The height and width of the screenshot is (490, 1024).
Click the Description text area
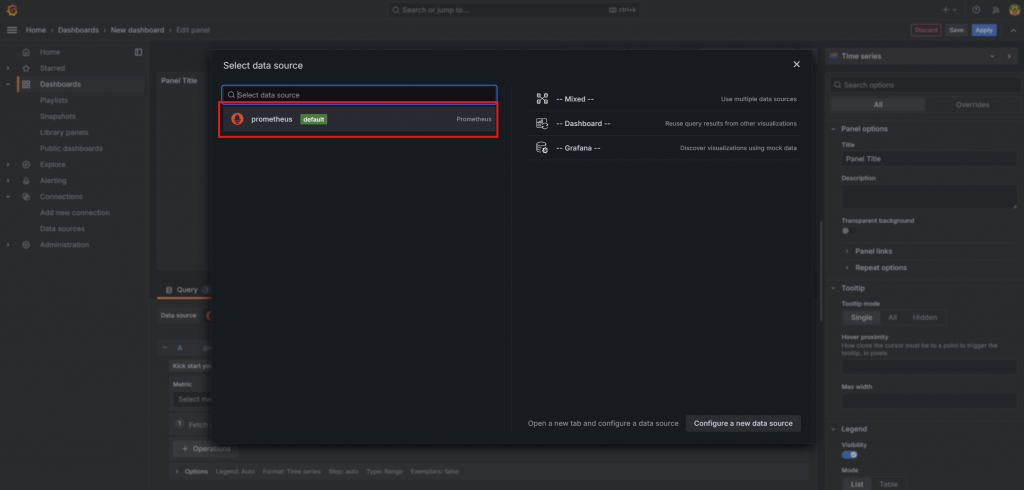[929, 197]
